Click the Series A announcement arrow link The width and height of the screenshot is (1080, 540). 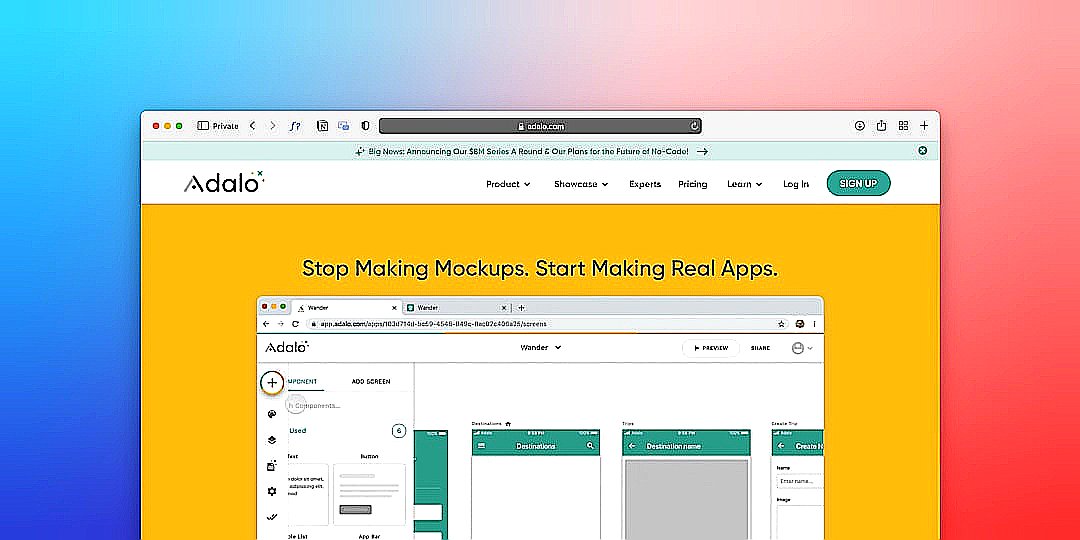coord(702,151)
